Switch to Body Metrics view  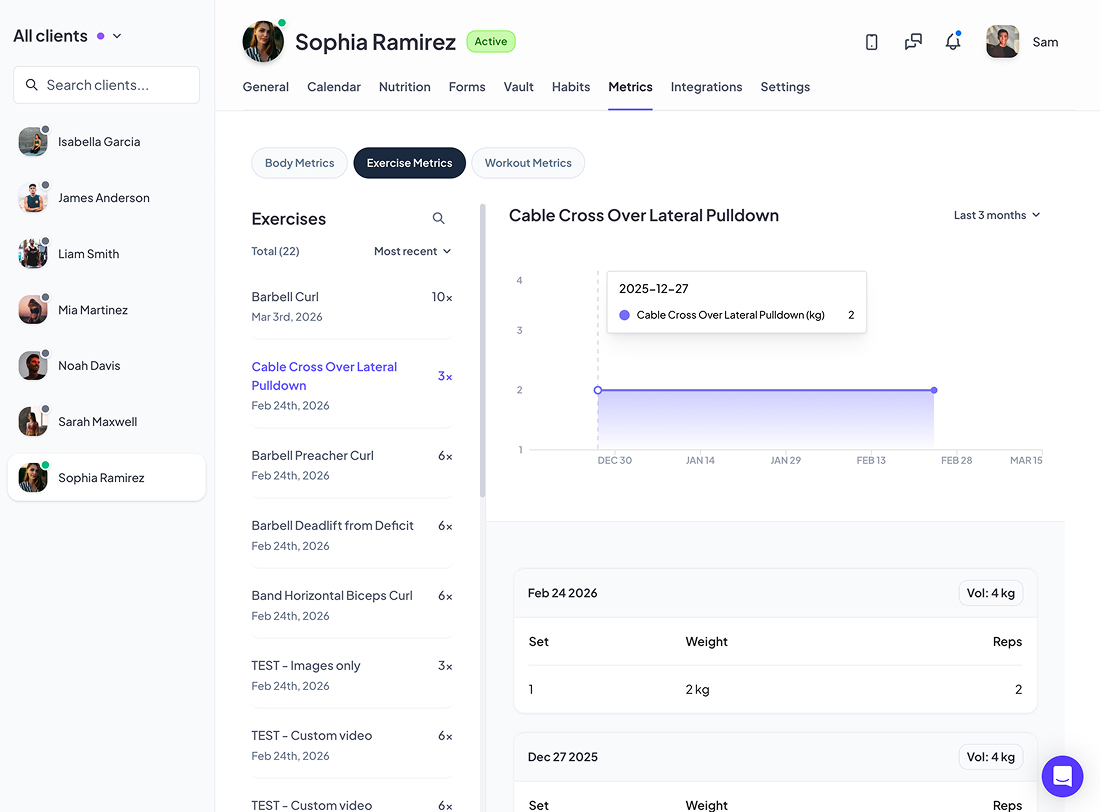click(x=299, y=163)
